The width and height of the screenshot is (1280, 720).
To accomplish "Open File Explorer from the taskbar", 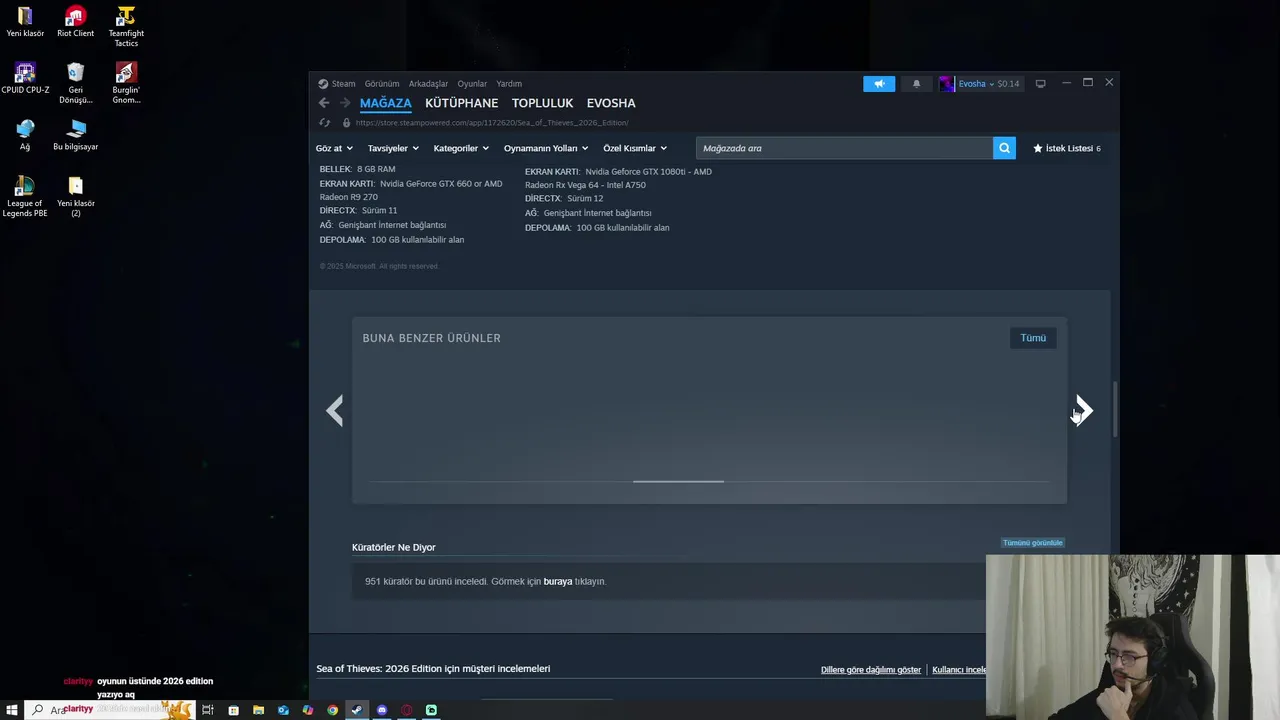I will point(258,710).
